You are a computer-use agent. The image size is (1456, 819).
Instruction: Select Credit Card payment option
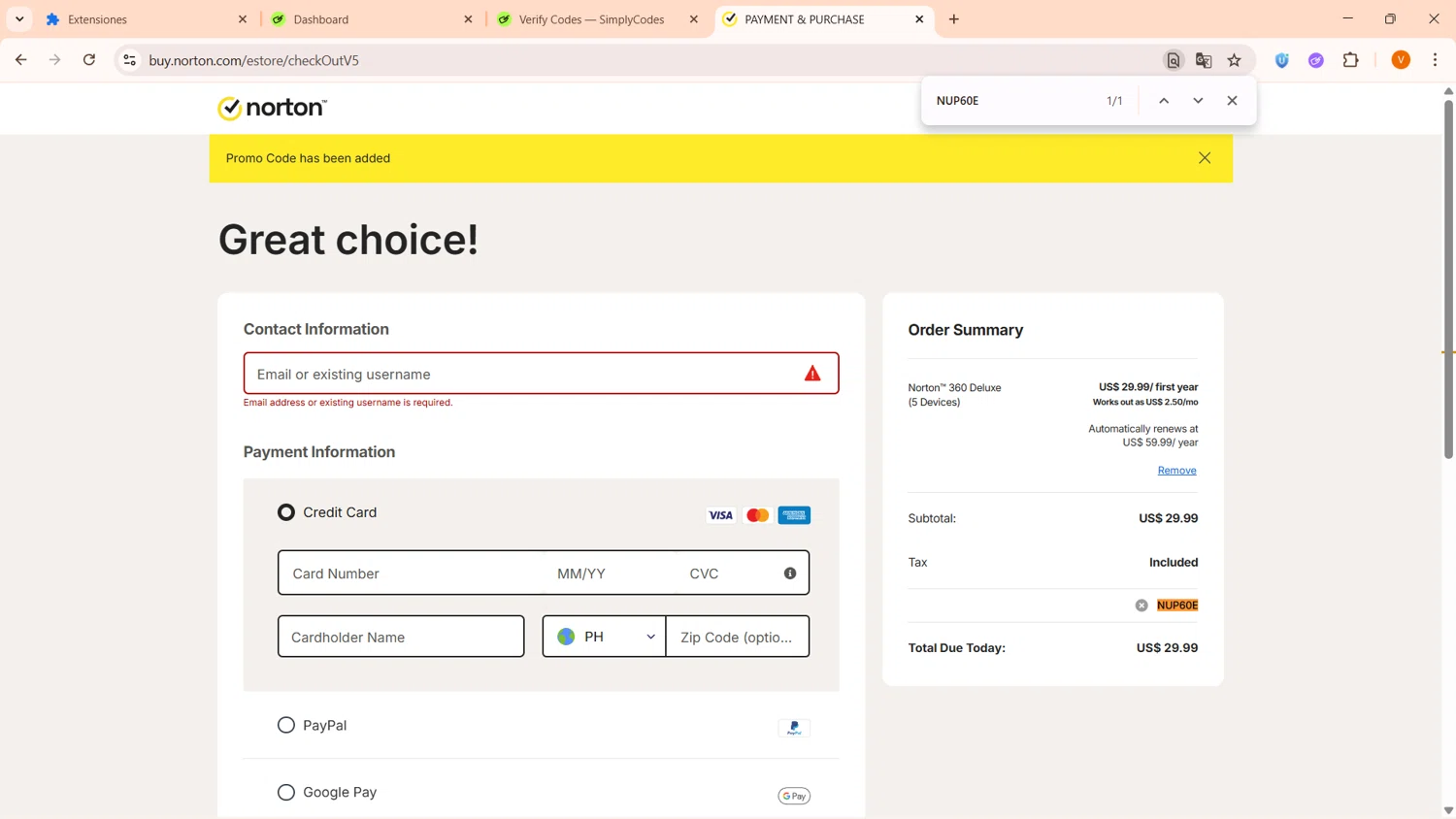[286, 512]
